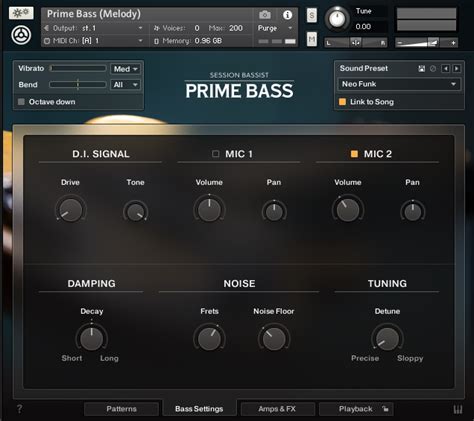Toggle the Link to Song checkbox

342,102
